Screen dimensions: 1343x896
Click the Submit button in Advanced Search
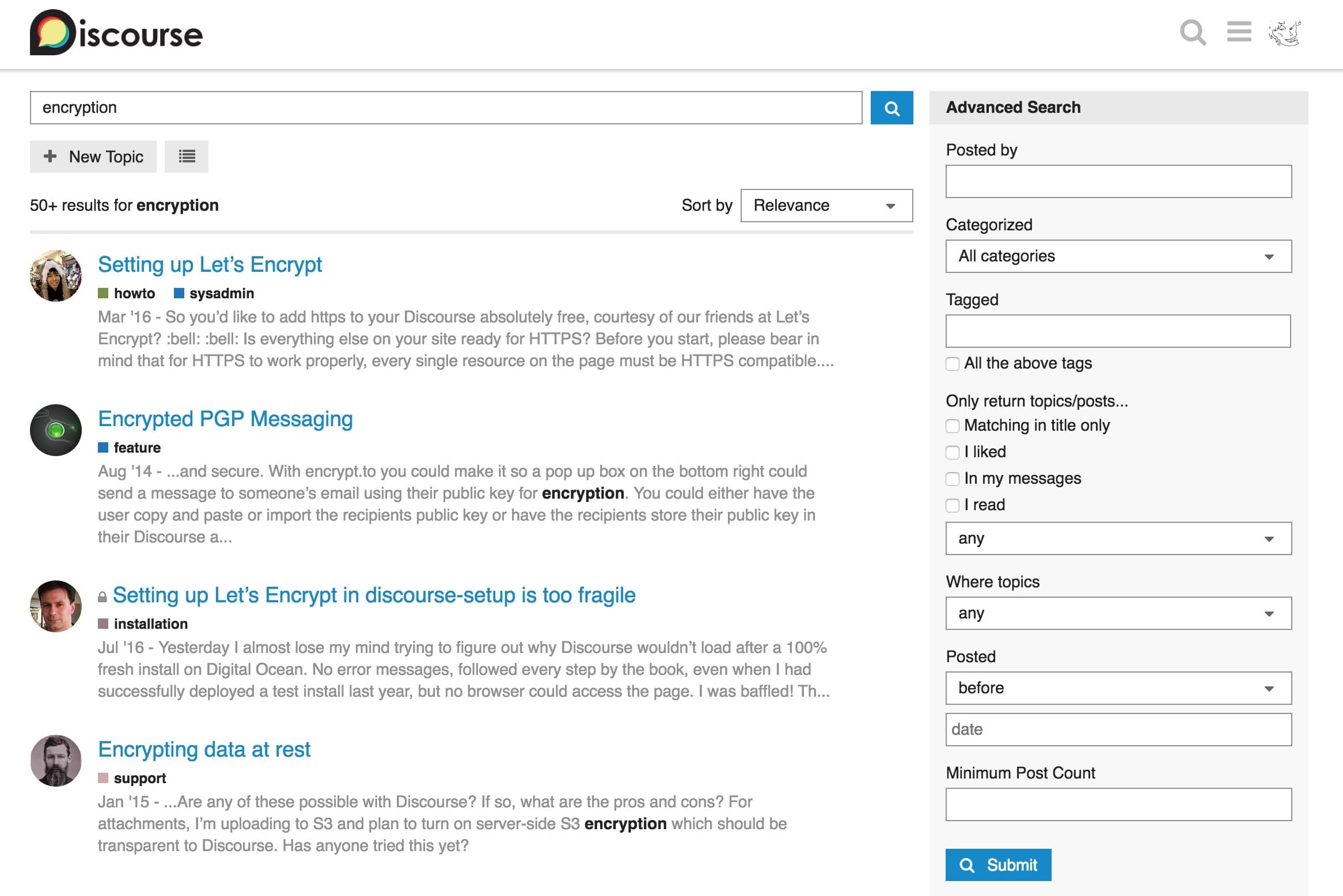tap(998, 864)
